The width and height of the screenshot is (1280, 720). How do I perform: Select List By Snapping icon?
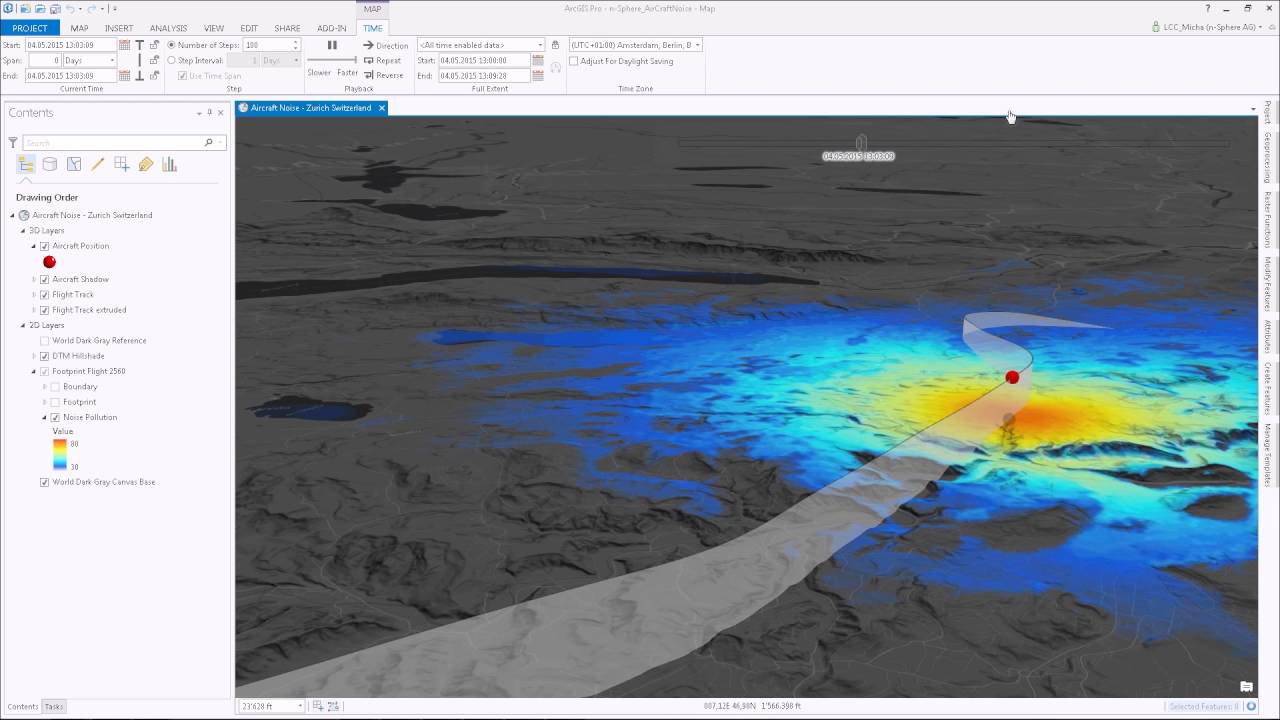(x=122, y=164)
